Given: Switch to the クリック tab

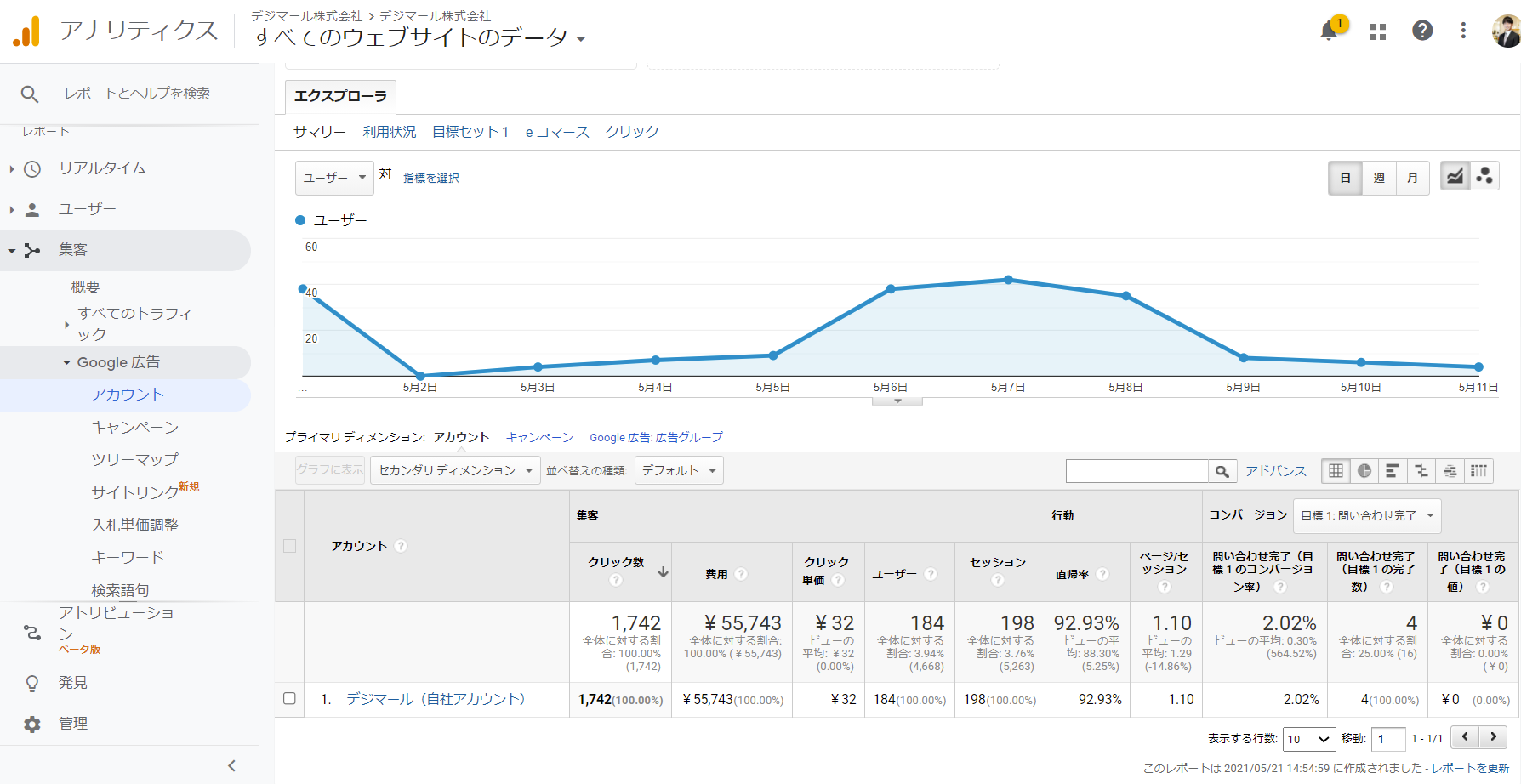Looking at the screenshot, I should point(632,132).
